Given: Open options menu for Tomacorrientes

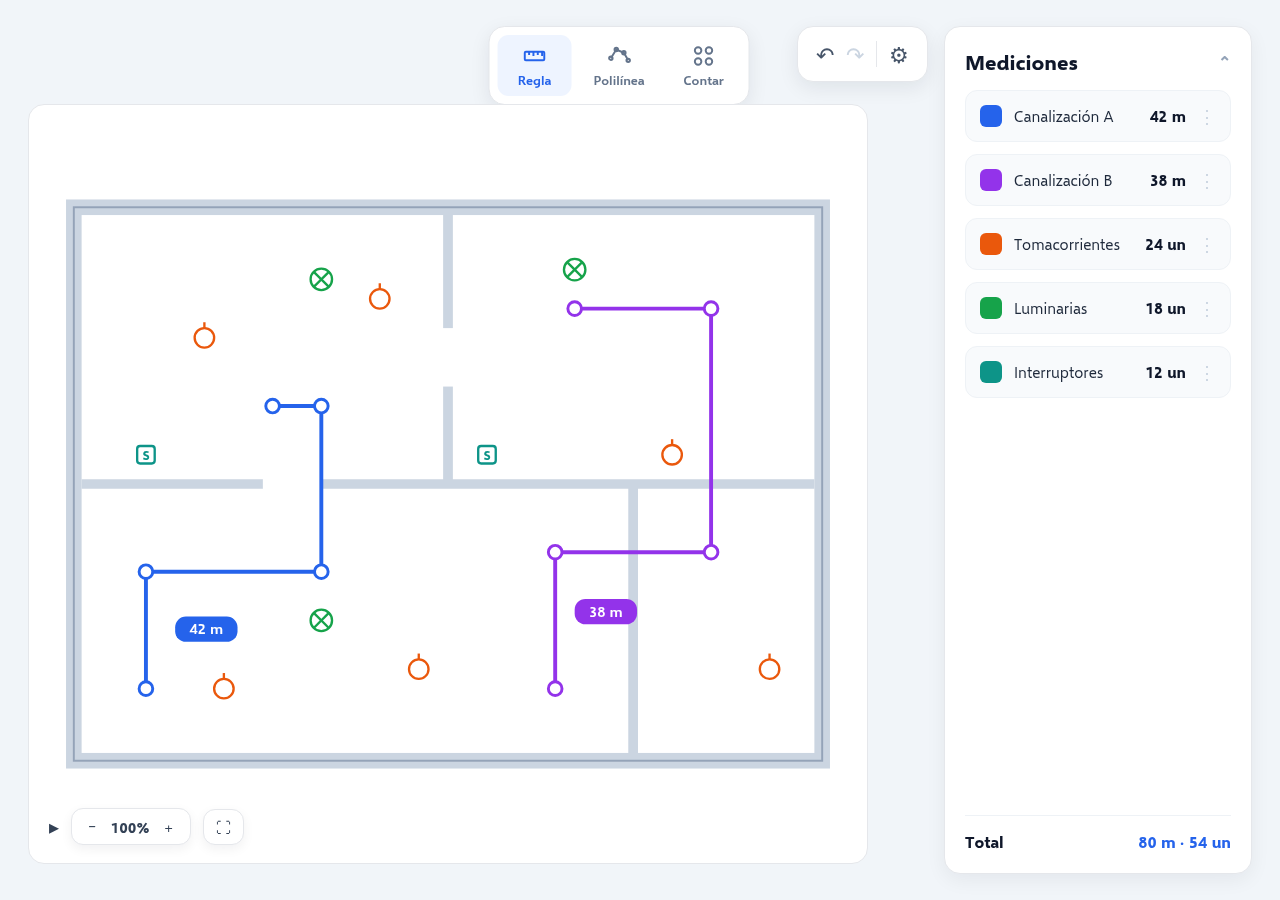Looking at the screenshot, I should click(1207, 245).
